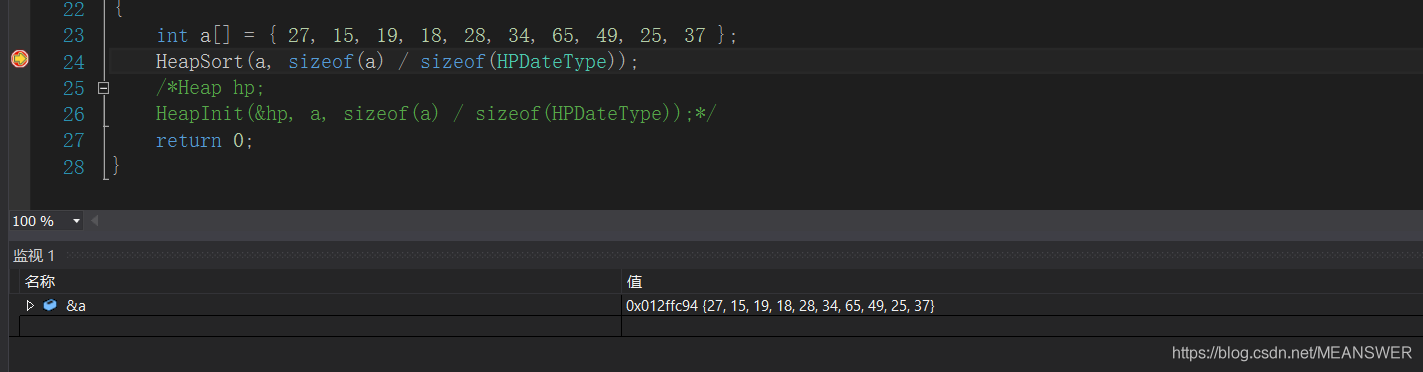Click the HPDateType identifier on line 24
The image size is (1423, 372).
(552, 62)
